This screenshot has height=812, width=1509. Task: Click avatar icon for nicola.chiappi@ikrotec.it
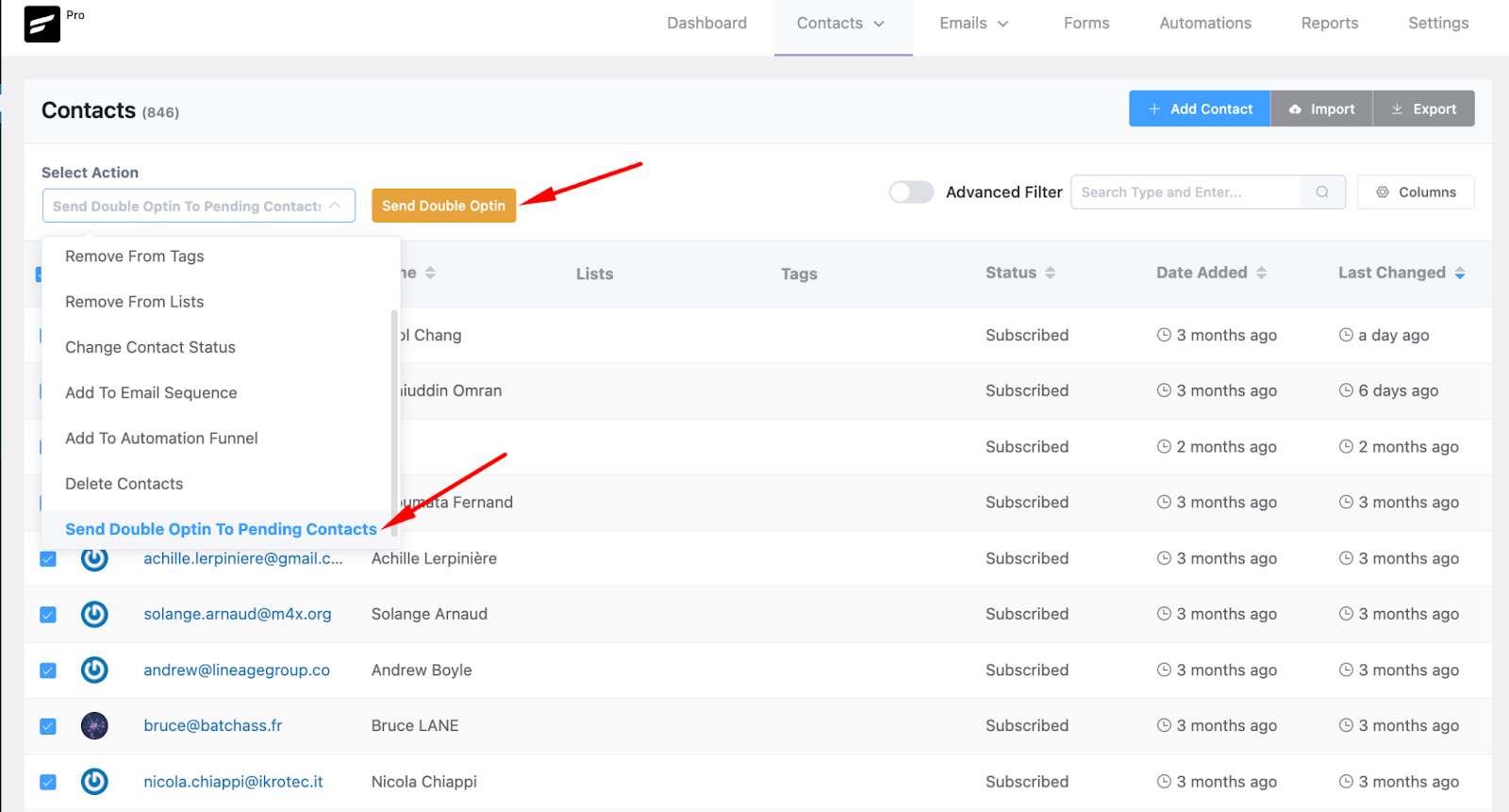(x=94, y=782)
